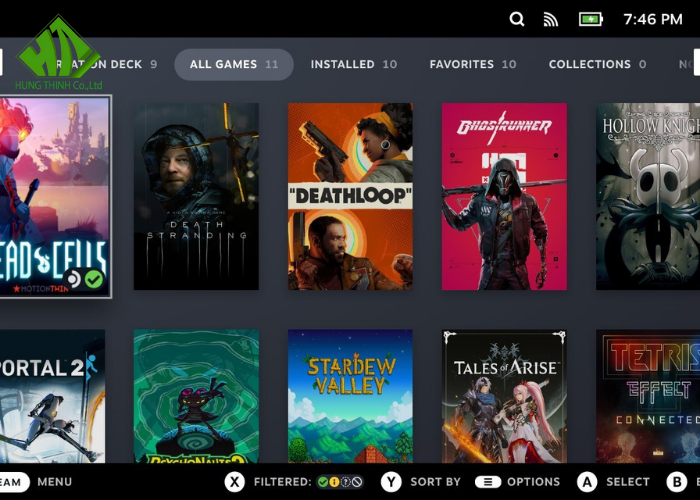Image resolution: width=700 pixels, height=500 pixels.
Task: Click the Options menu button icon
Action: click(x=487, y=482)
